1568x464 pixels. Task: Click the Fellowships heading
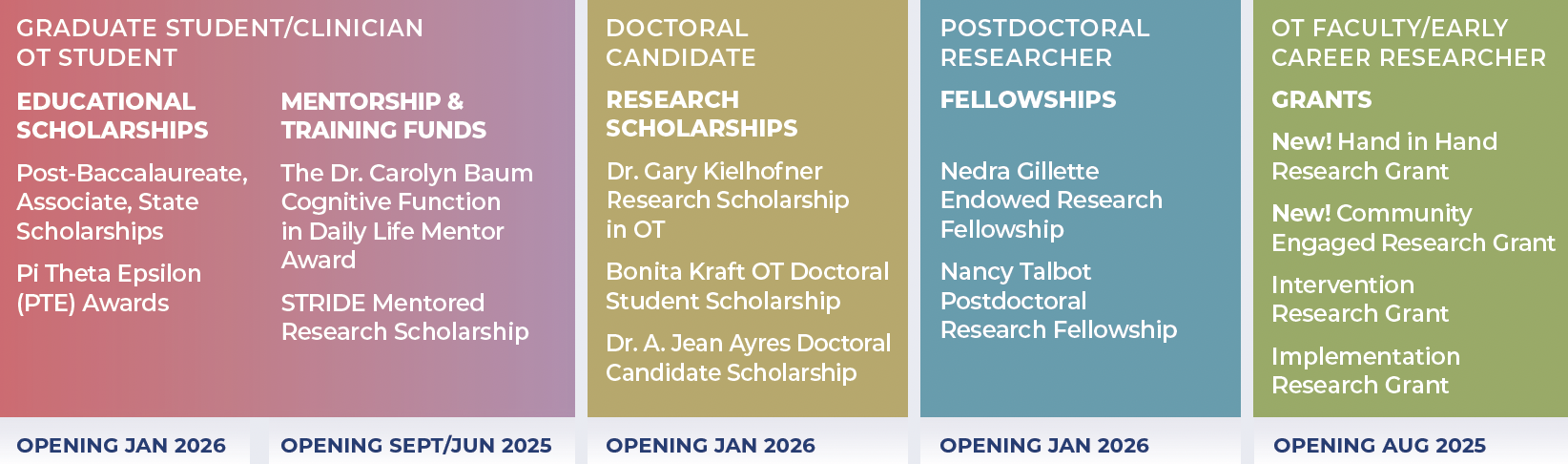tap(1028, 99)
